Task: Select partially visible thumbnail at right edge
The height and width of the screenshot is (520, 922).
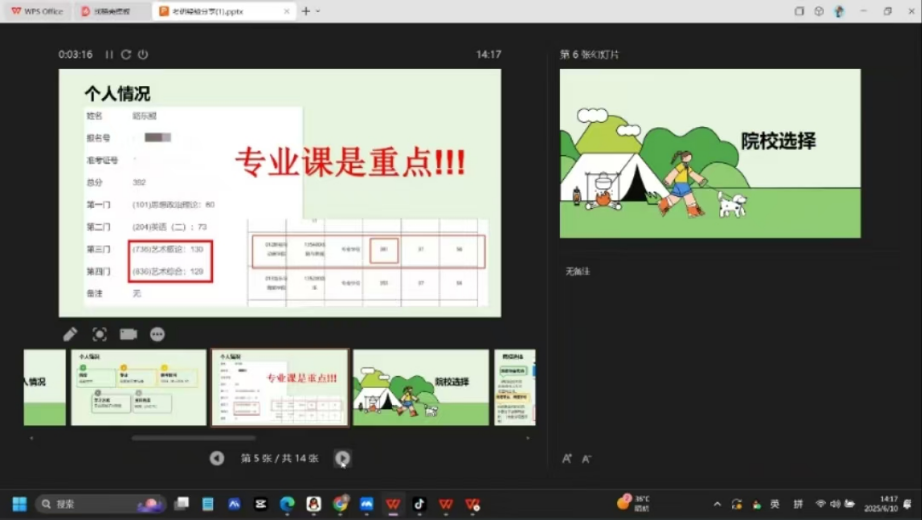Action: click(x=515, y=388)
